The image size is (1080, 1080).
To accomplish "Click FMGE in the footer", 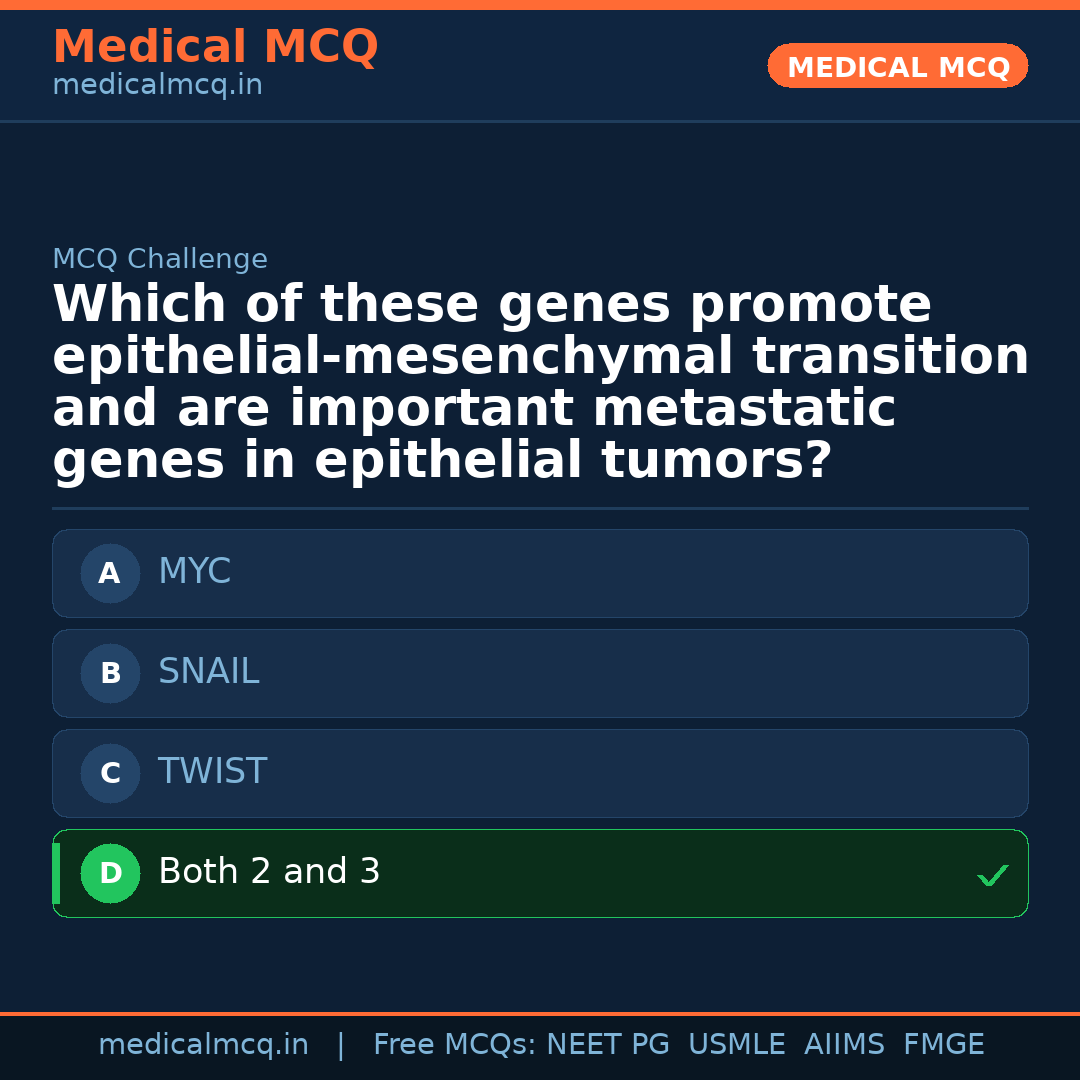I will (x=943, y=1045).
